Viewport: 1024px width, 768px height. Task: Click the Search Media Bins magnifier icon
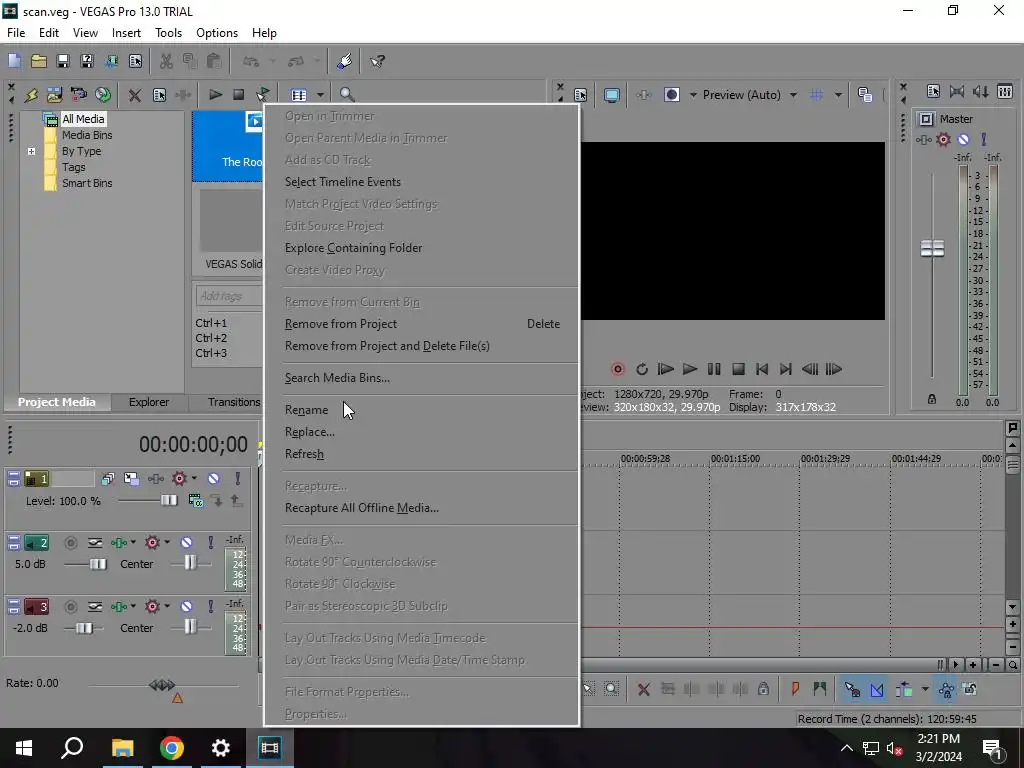347,95
